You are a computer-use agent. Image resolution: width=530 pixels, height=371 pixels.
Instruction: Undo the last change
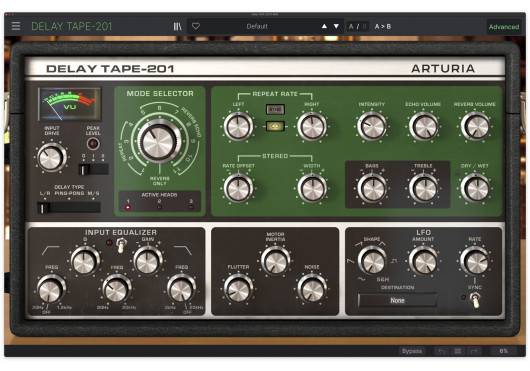coord(441,351)
